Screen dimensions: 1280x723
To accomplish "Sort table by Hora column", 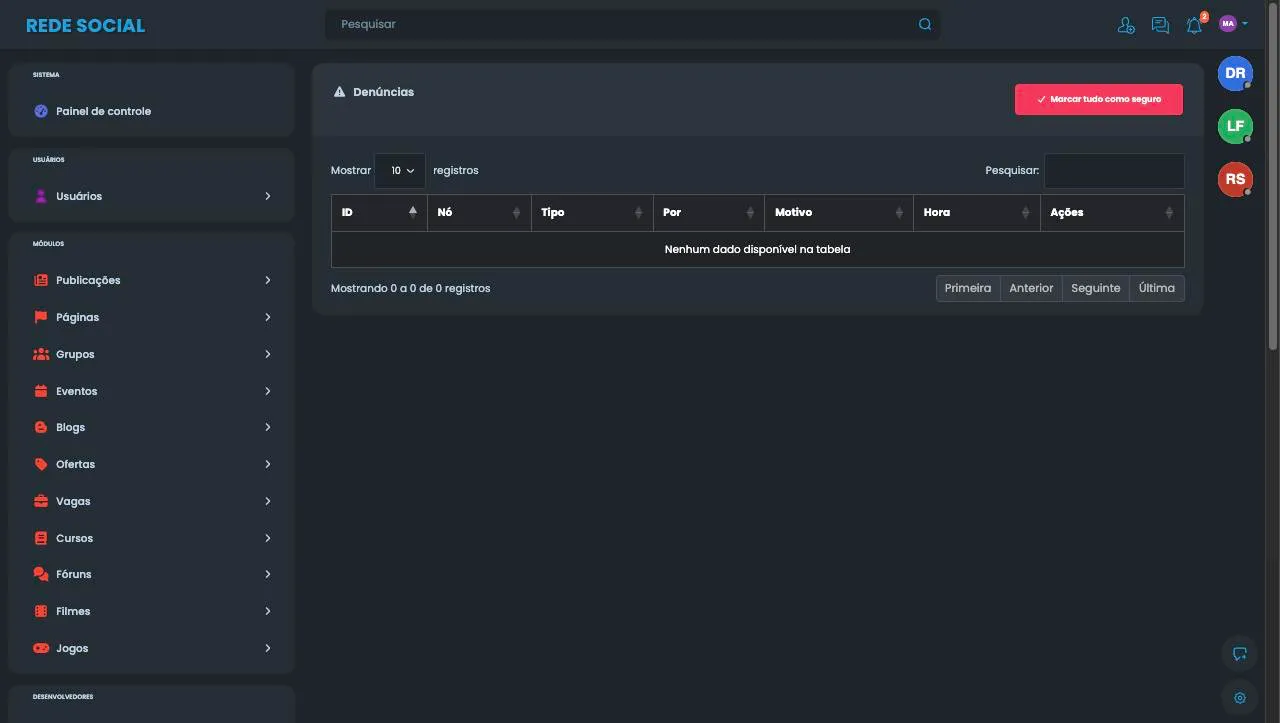I will coord(976,213).
